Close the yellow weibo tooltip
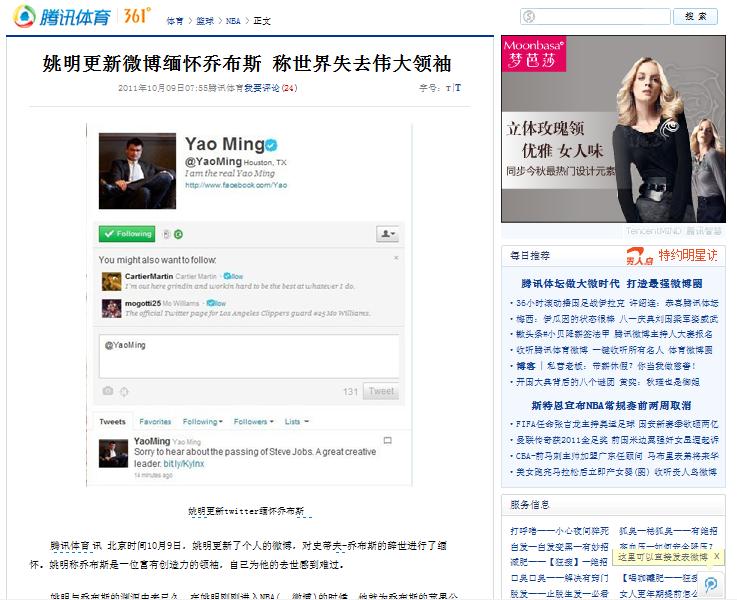 [716, 556]
